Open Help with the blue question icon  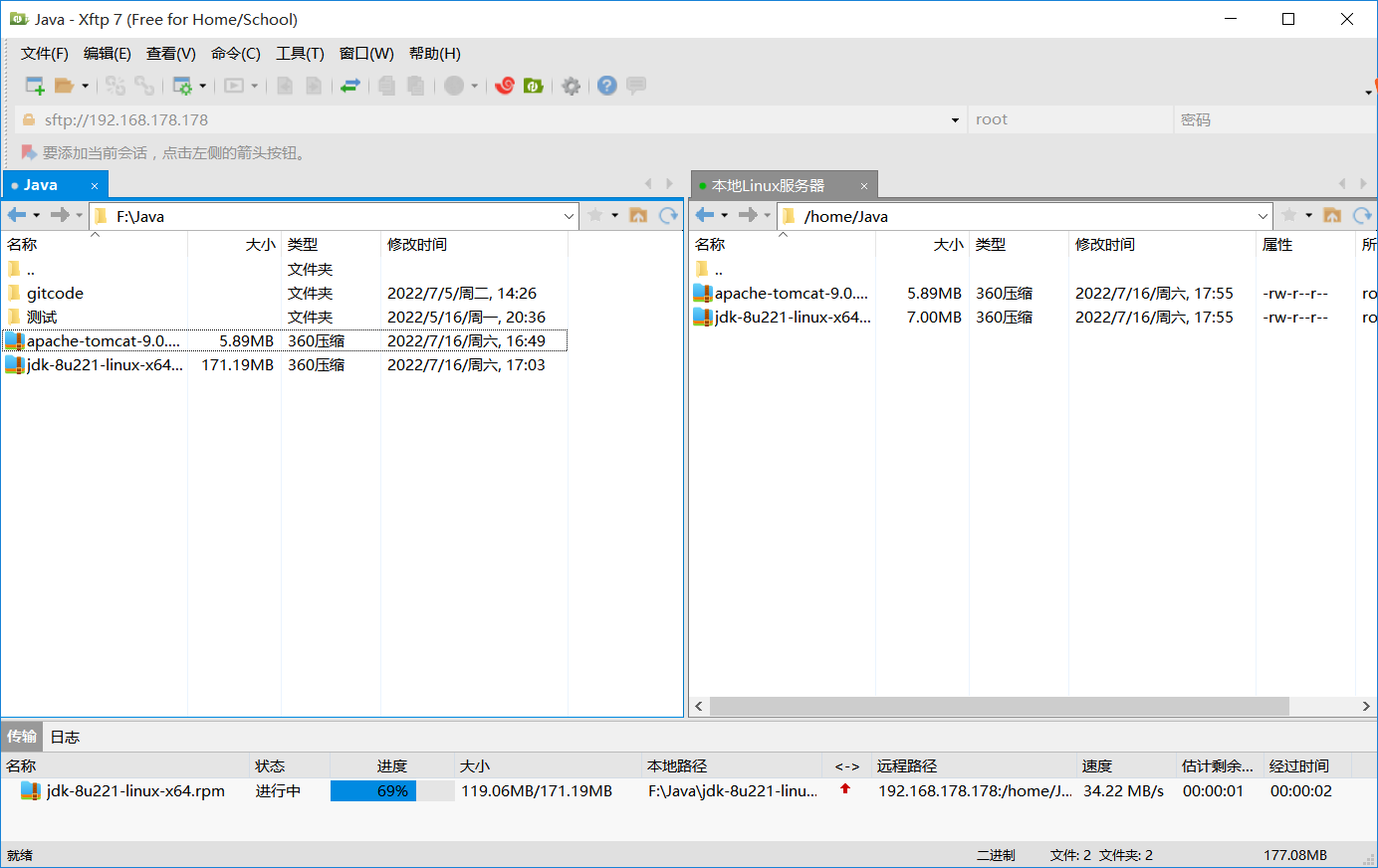click(x=607, y=86)
